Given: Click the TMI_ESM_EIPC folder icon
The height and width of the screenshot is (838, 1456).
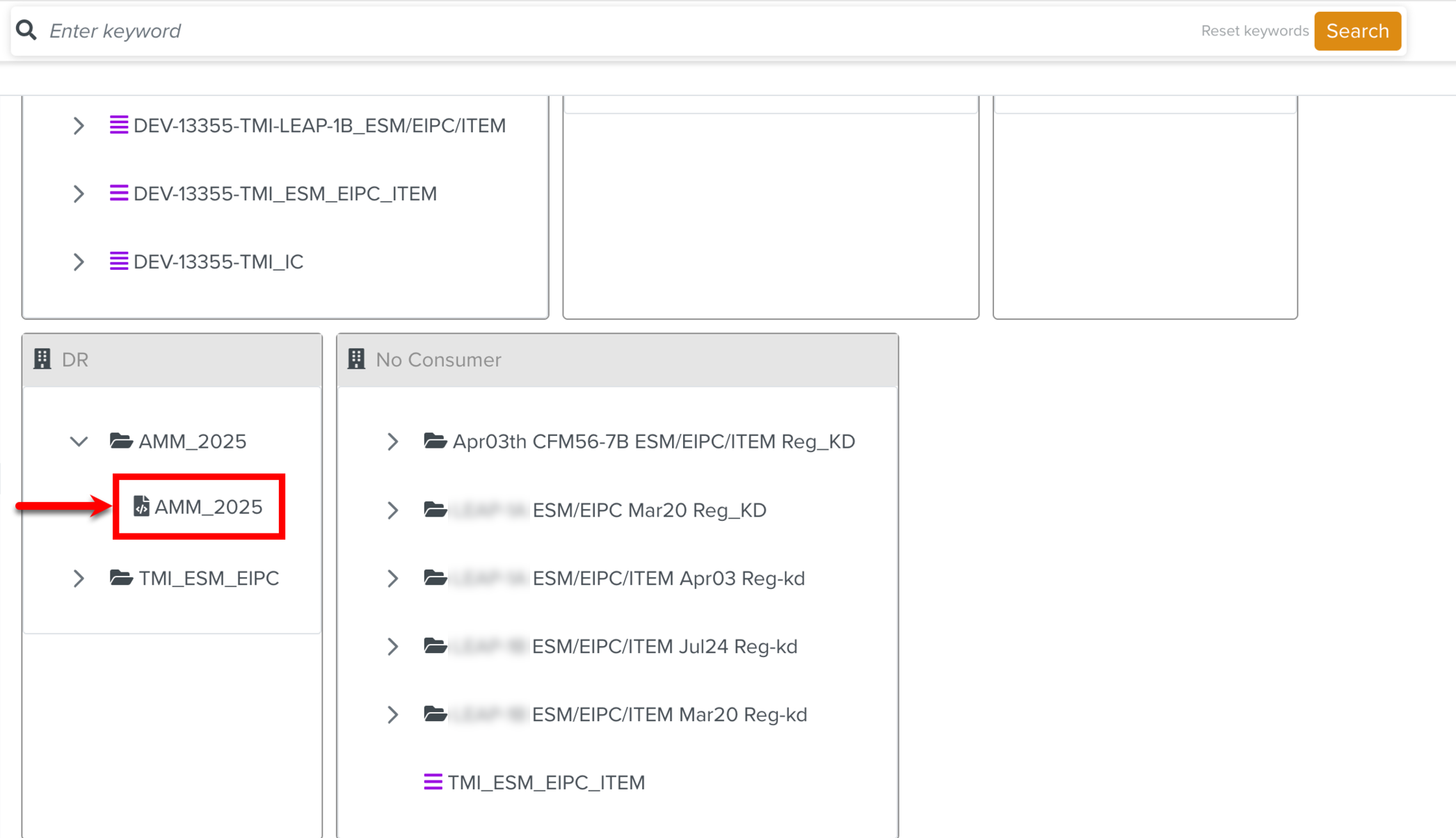Looking at the screenshot, I should [121, 578].
